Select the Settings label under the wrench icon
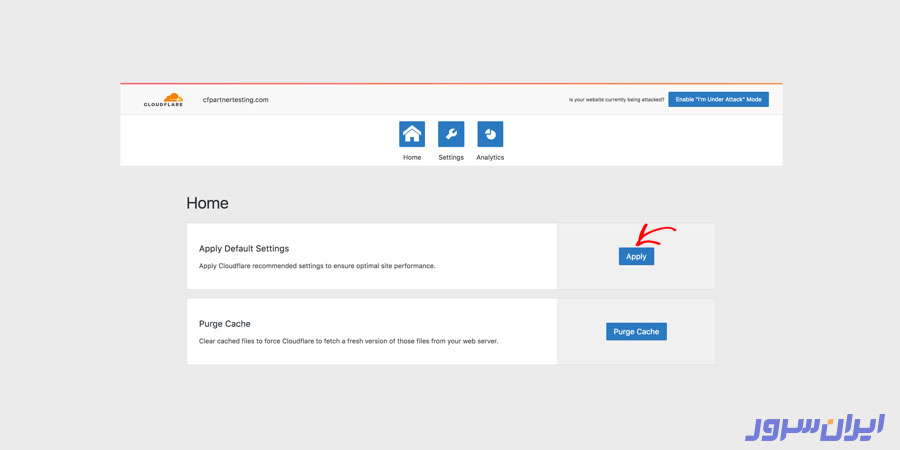900x450 pixels. coord(451,157)
